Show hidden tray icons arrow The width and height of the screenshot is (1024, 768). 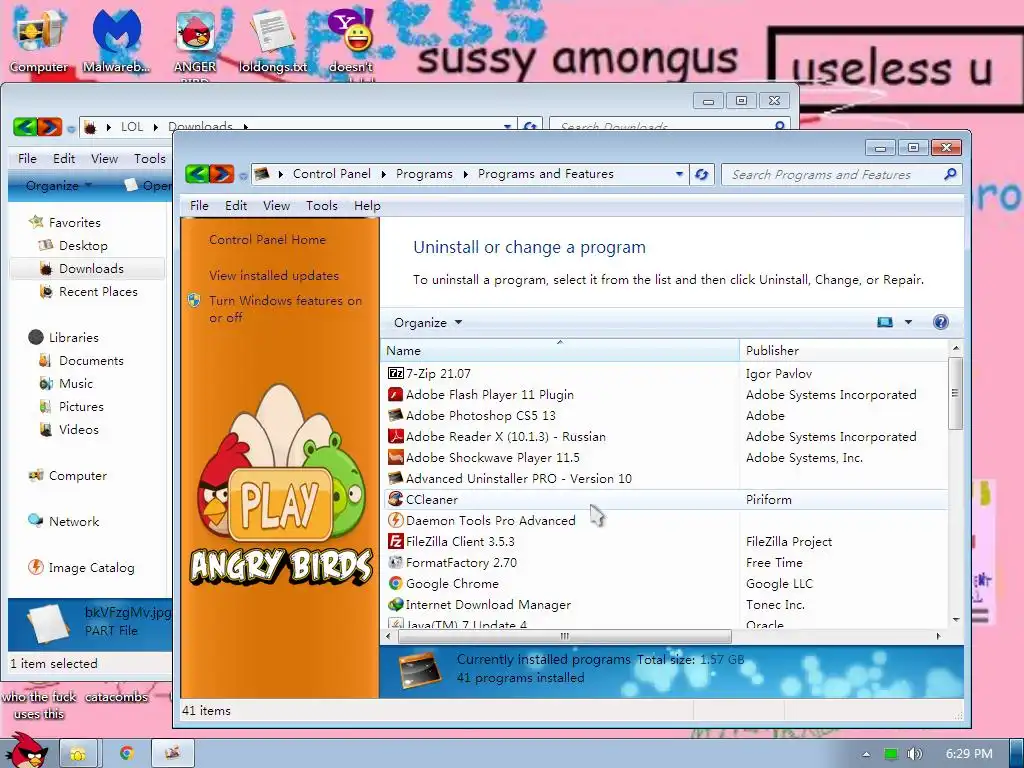click(866, 754)
